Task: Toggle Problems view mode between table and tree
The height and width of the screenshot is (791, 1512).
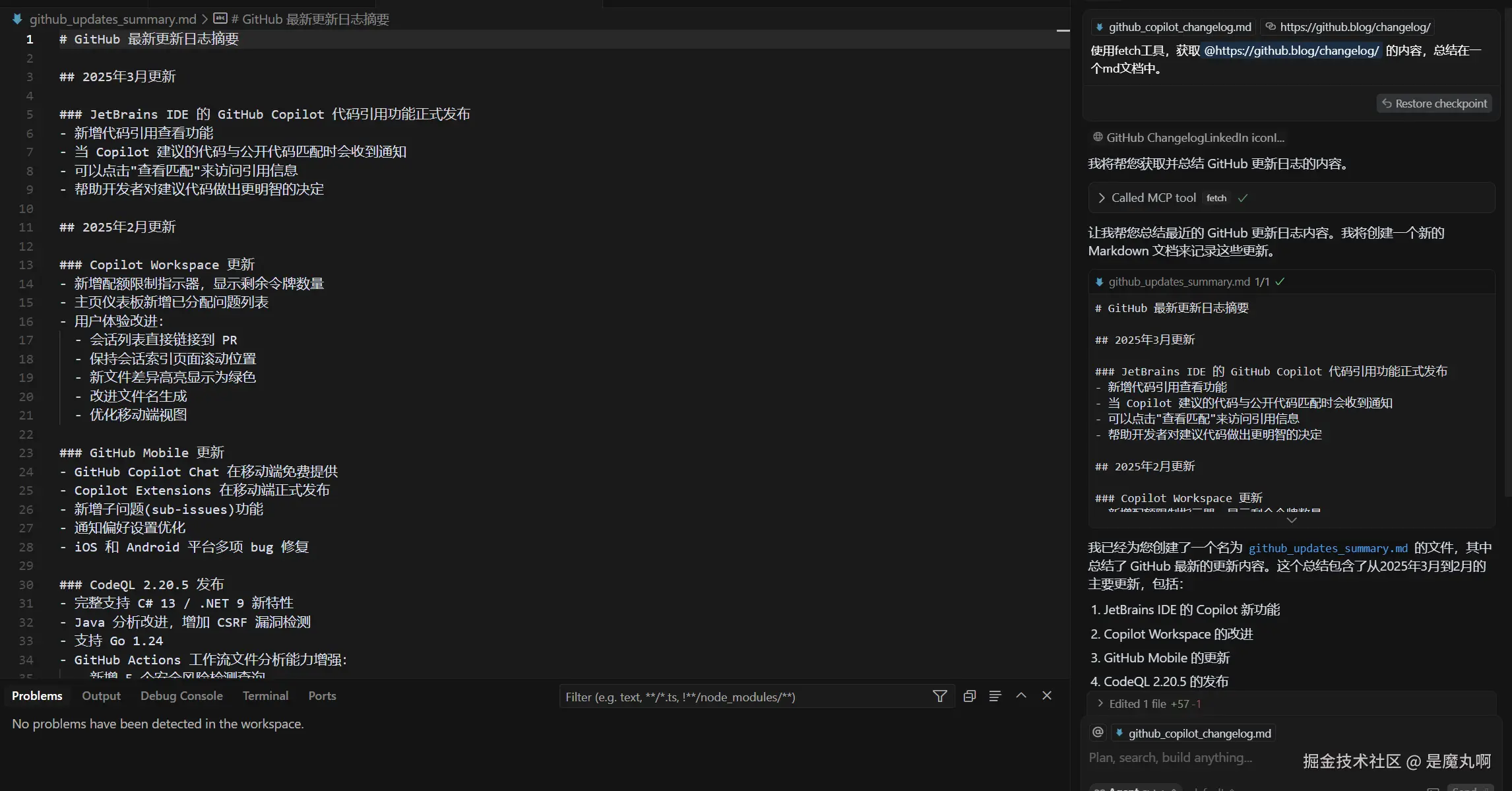Action: 995,696
